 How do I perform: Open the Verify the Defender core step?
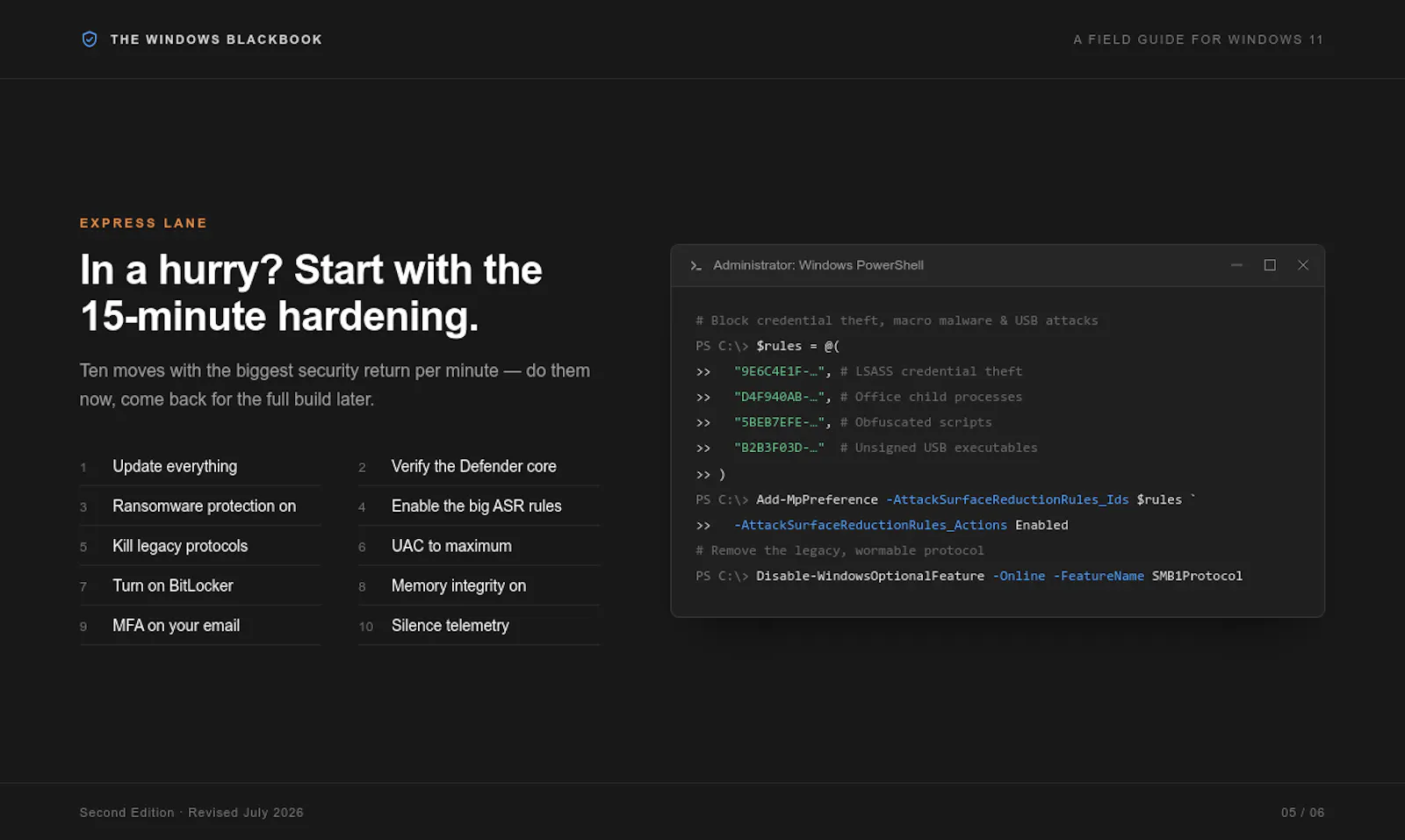coord(479,466)
